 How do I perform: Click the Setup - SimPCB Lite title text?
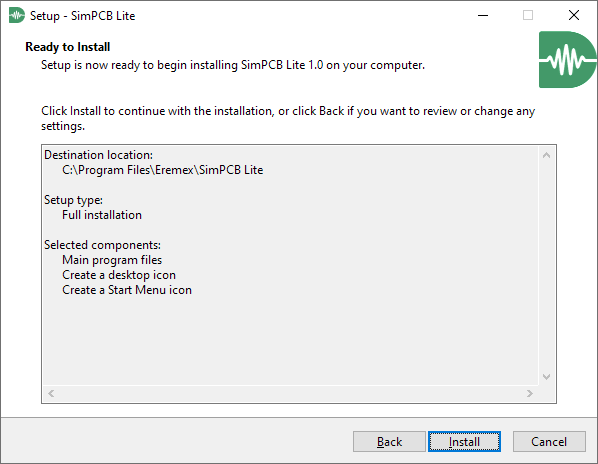click(82, 16)
